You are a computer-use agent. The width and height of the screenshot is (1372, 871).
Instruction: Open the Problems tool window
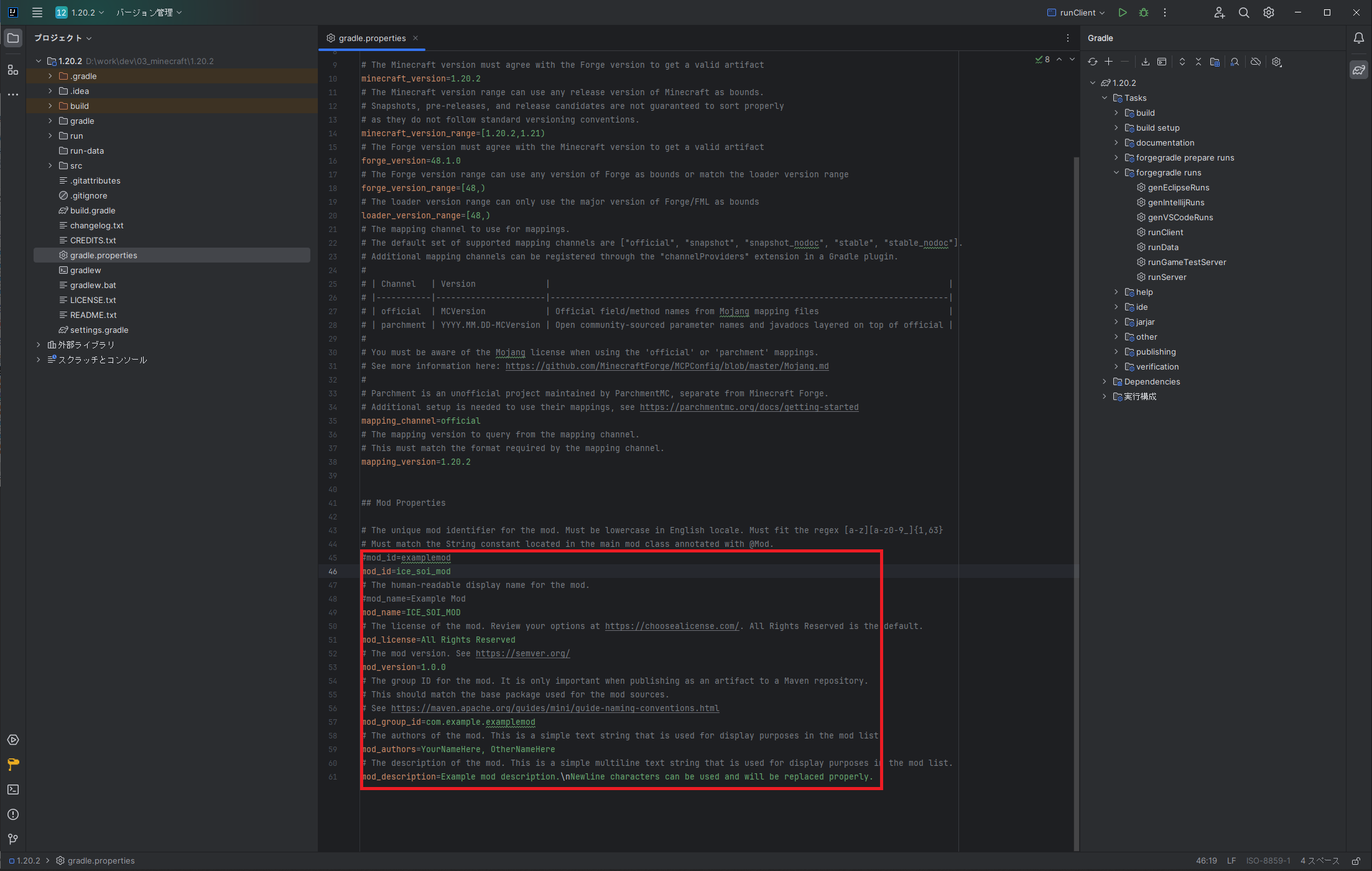[12, 814]
